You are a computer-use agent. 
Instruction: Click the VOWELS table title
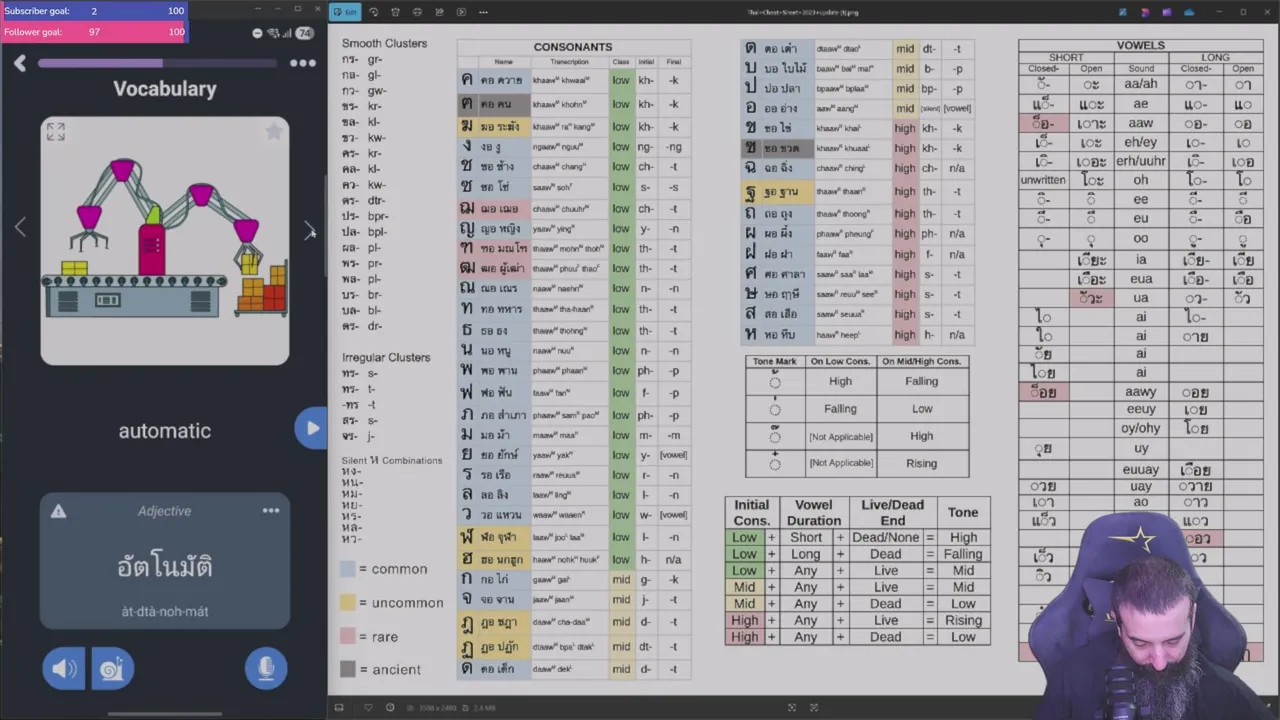point(1140,45)
